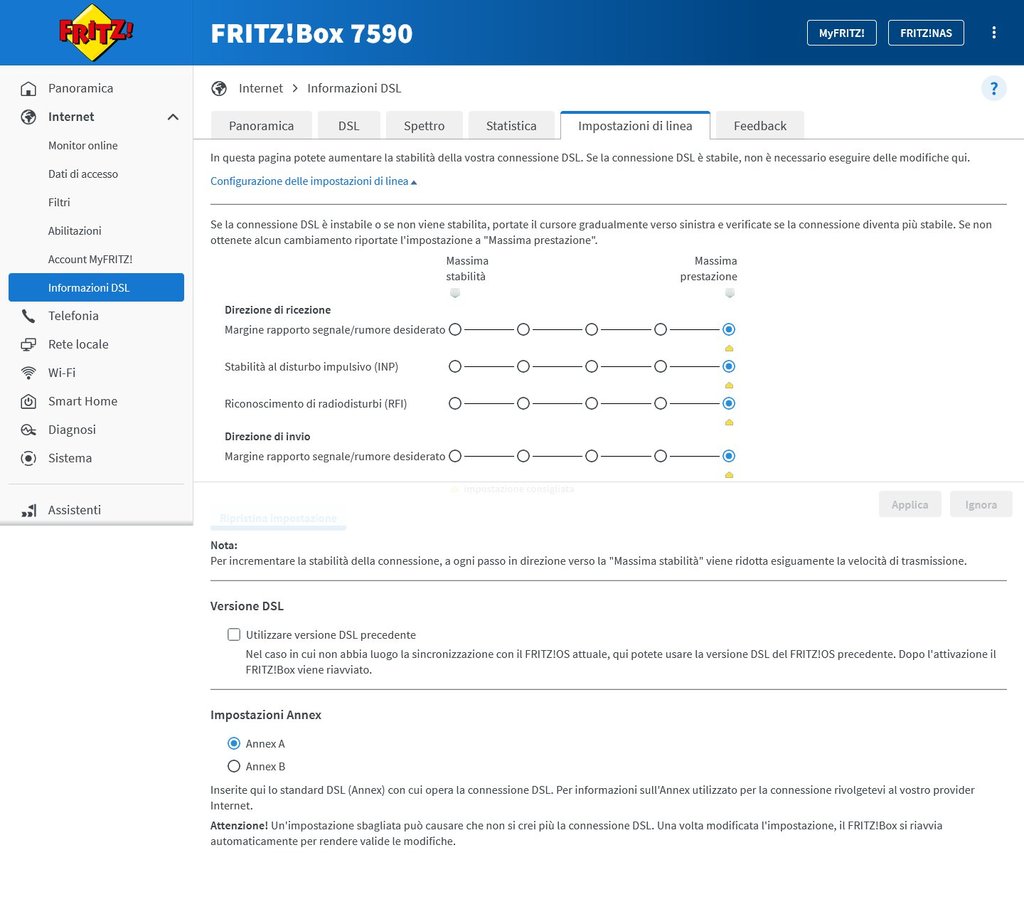The height and width of the screenshot is (914, 1024).
Task: Select Informazioni DSL in sidebar
Action: pyautogui.click(x=96, y=287)
